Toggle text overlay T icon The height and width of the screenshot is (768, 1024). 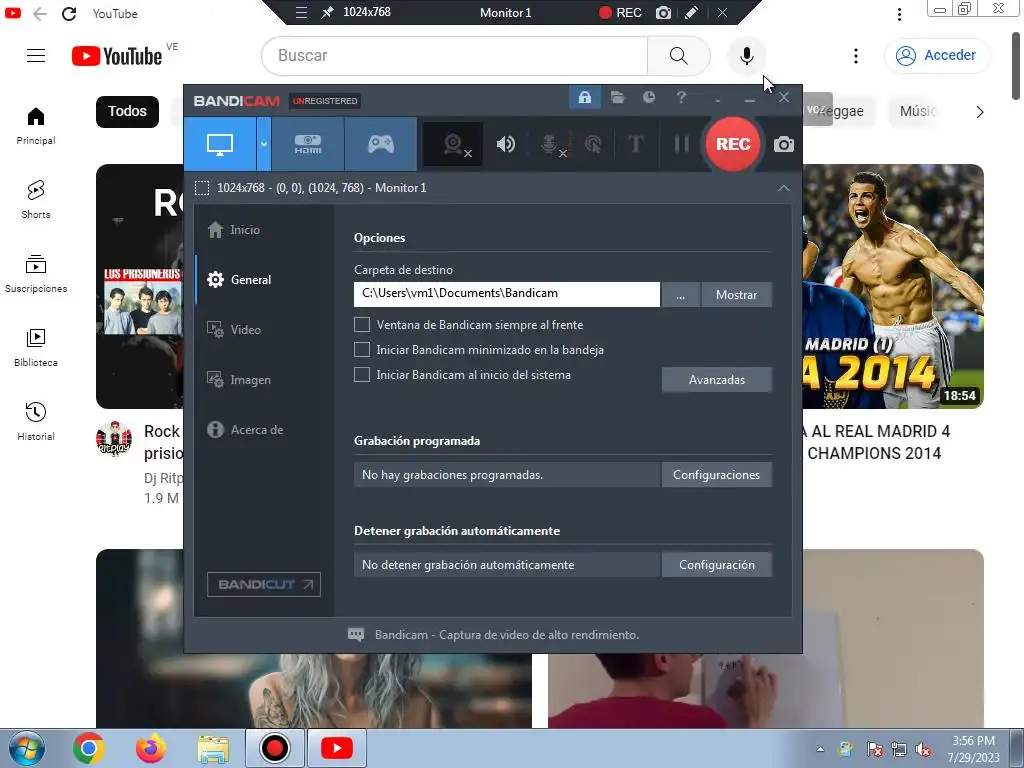(635, 144)
